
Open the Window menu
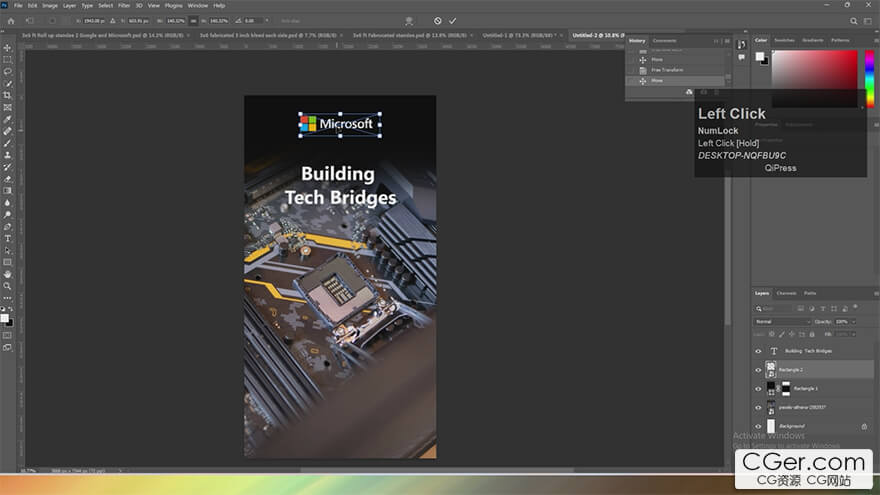(198, 6)
